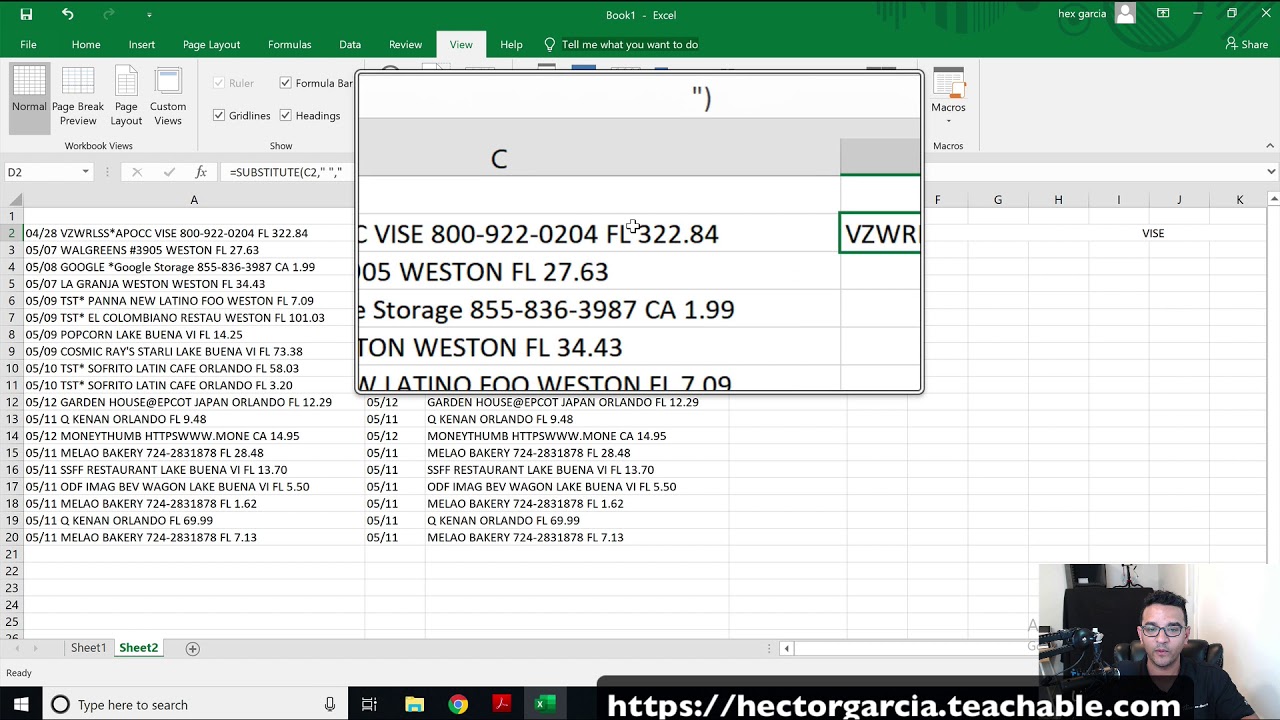This screenshot has height=720, width=1280.
Task: Open Page Break Preview view
Action: (78, 98)
